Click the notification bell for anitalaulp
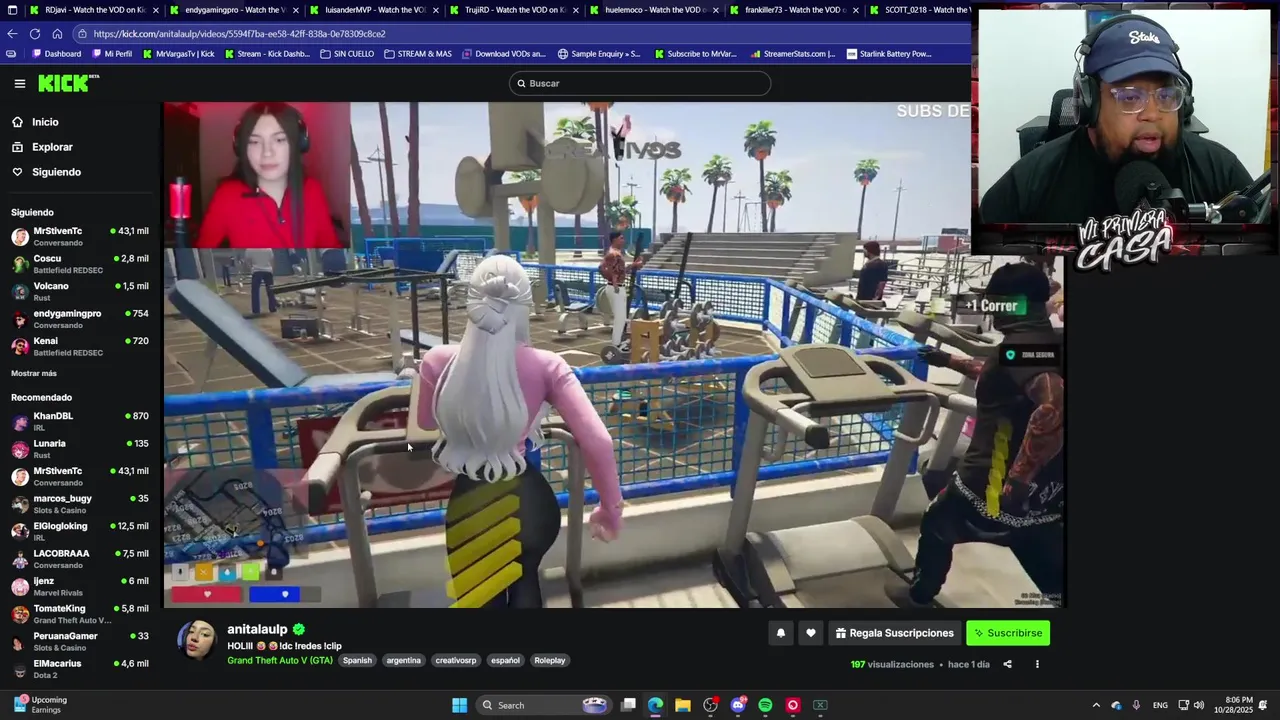1280x720 pixels. tap(781, 633)
